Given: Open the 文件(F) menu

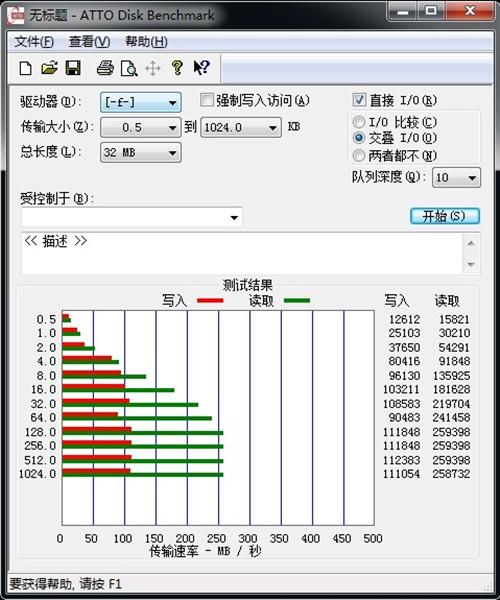Looking at the screenshot, I should pyautogui.click(x=34, y=42).
